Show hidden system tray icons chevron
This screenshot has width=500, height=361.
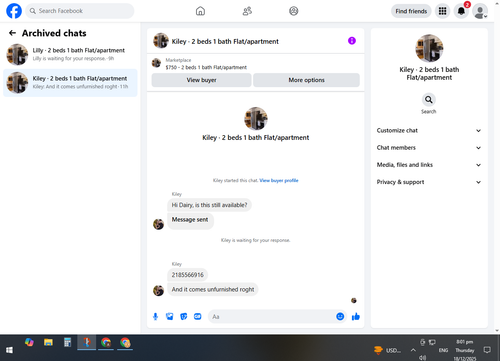(x=413, y=350)
